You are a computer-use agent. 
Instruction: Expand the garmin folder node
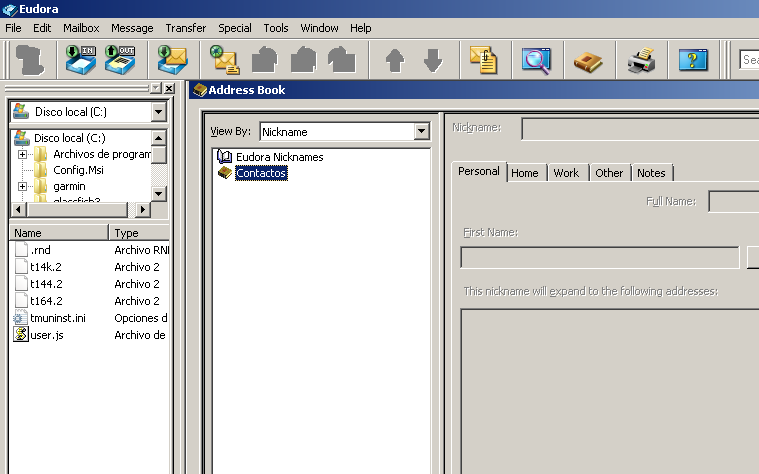[22, 186]
